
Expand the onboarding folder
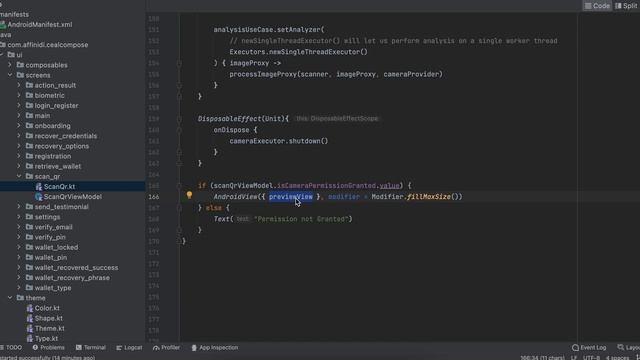click(19, 126)
